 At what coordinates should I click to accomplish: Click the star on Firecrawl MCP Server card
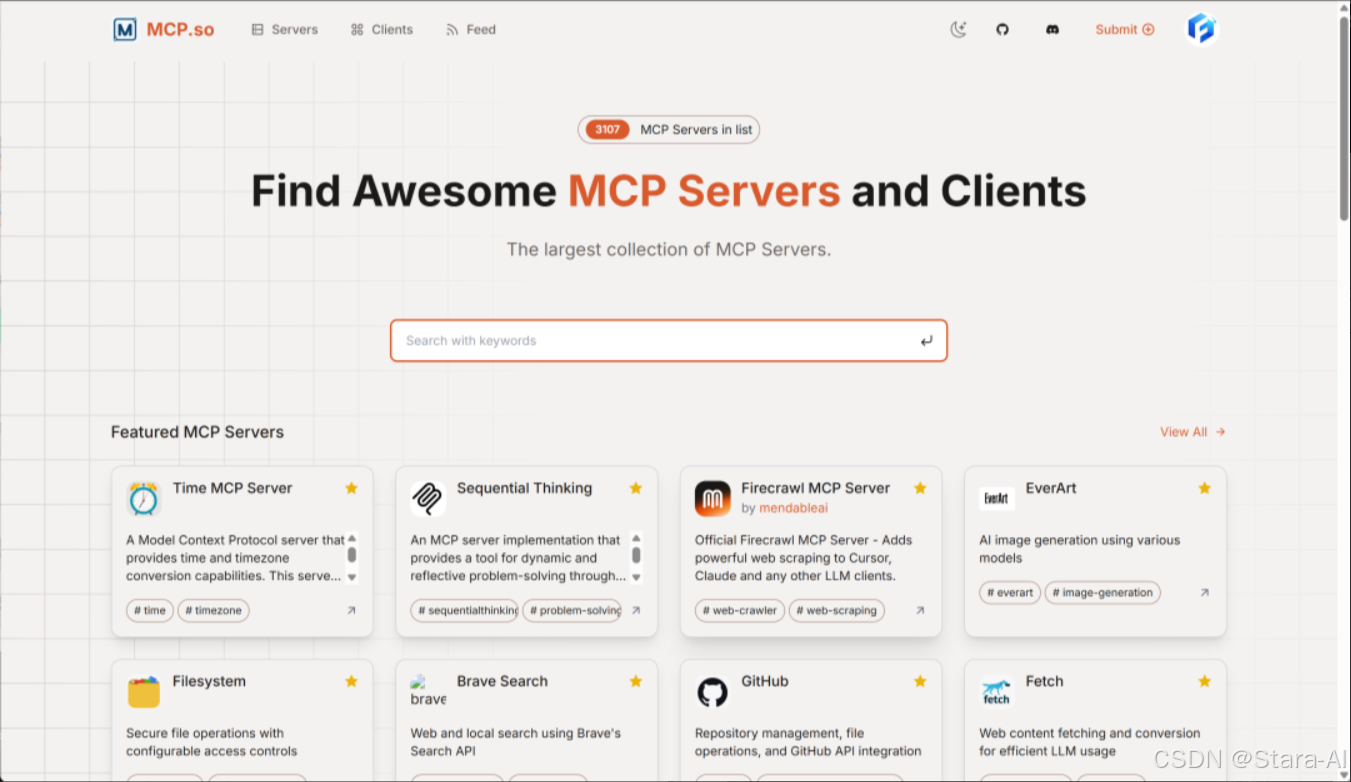click(920, 488)
